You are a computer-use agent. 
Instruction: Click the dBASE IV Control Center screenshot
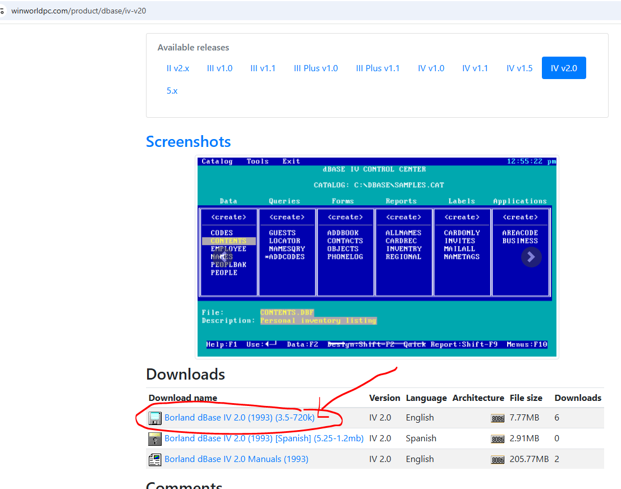coord(376,257)
